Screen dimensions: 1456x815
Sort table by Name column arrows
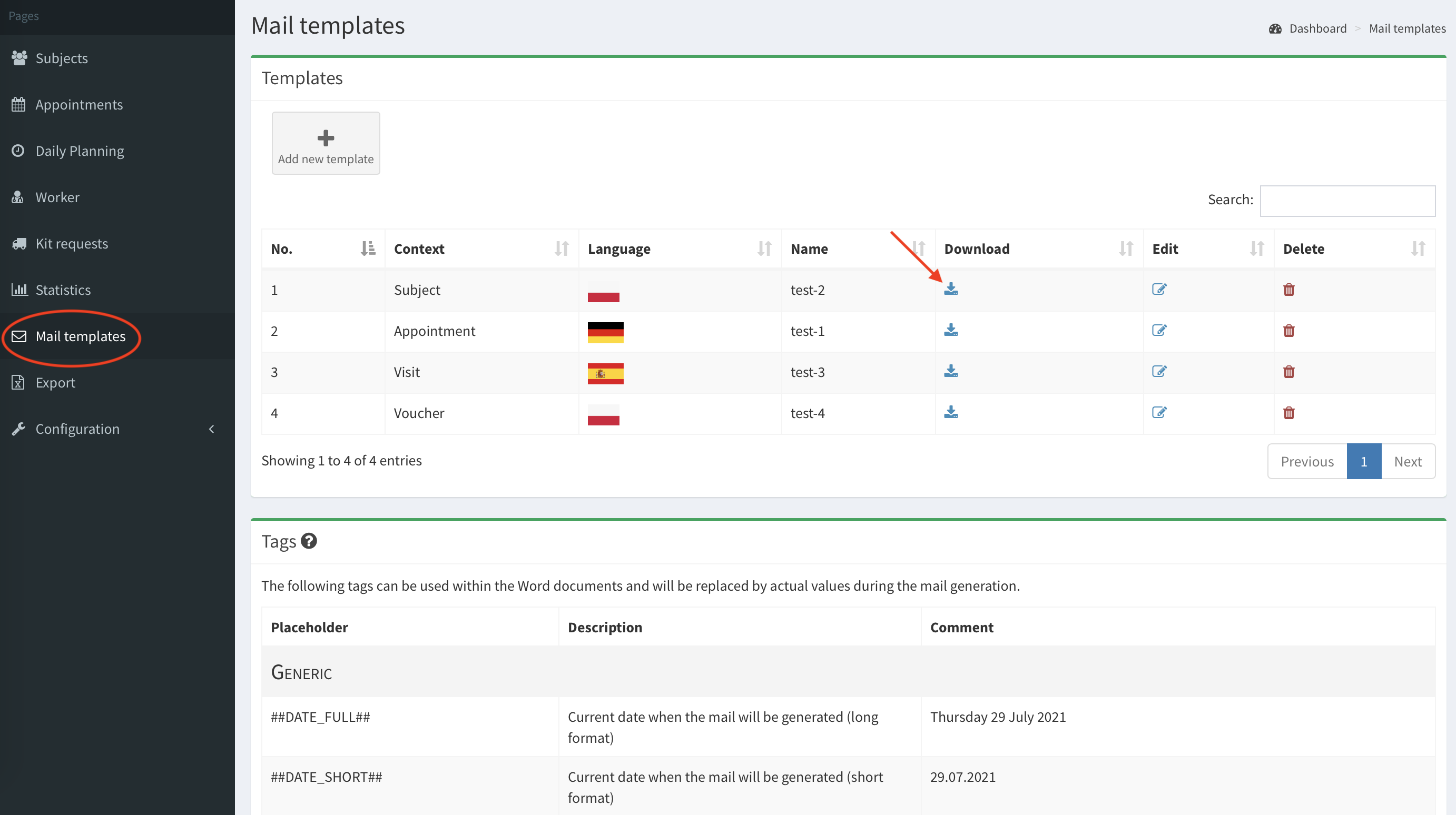[x=919, y=249]
